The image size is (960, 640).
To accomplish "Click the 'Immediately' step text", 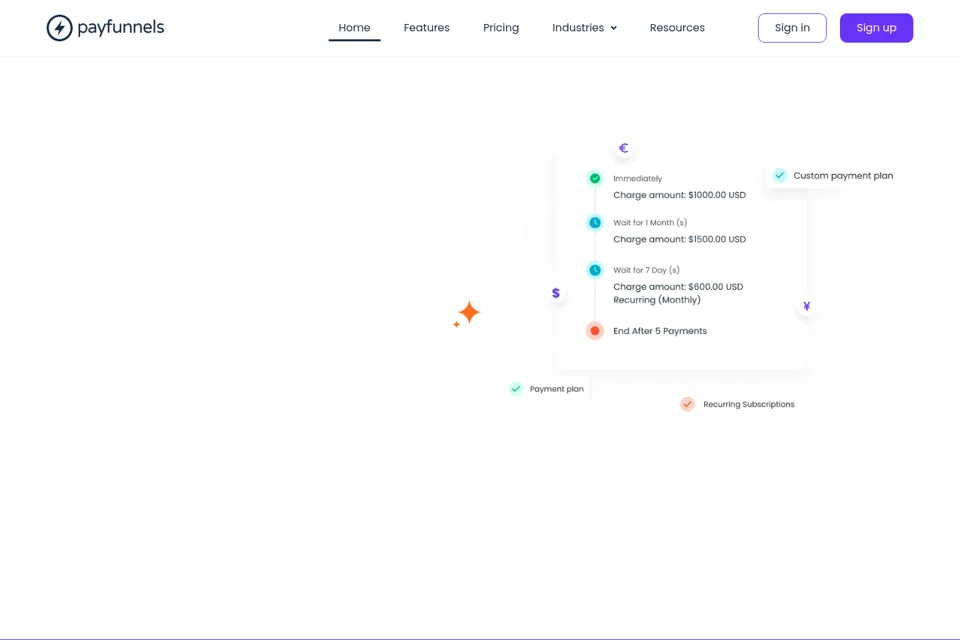I will (x=637, y=179).
